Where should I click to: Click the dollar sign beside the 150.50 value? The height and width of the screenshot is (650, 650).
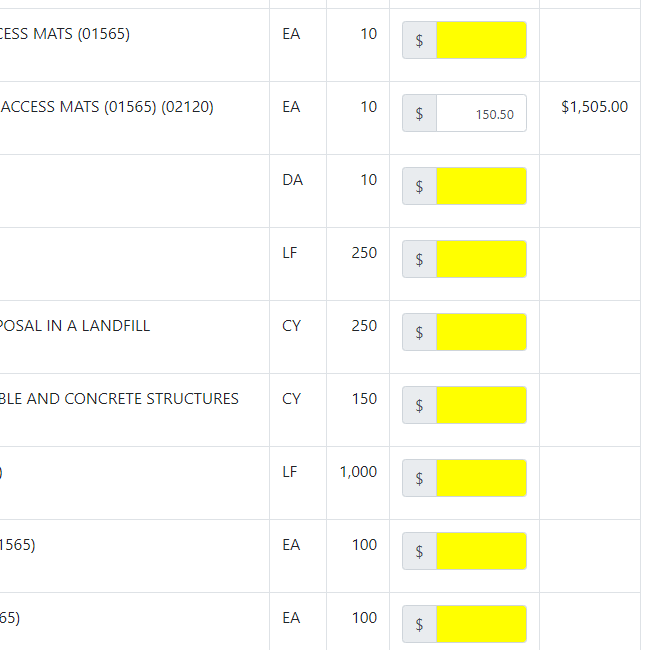(x=420, y=113)
